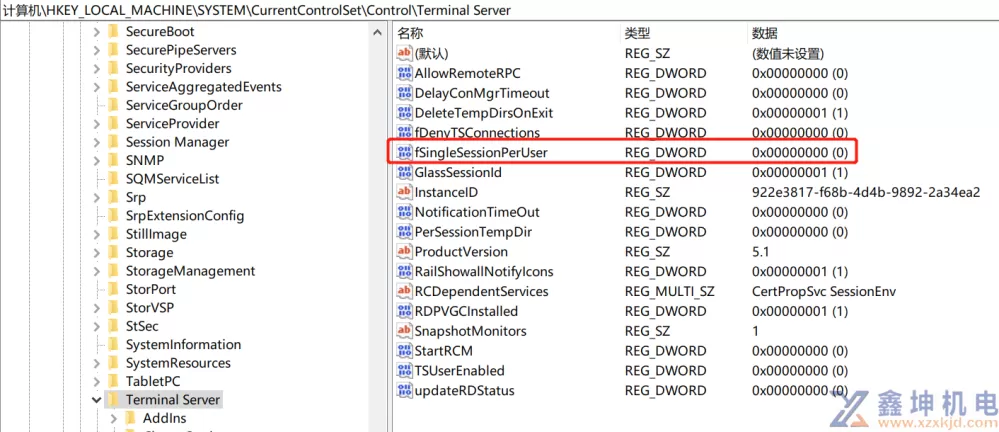Click the RDPVGCInstalled value icon
Image resolution: width=999 pixels, height=432 pixels.
(x=405, y=311)
